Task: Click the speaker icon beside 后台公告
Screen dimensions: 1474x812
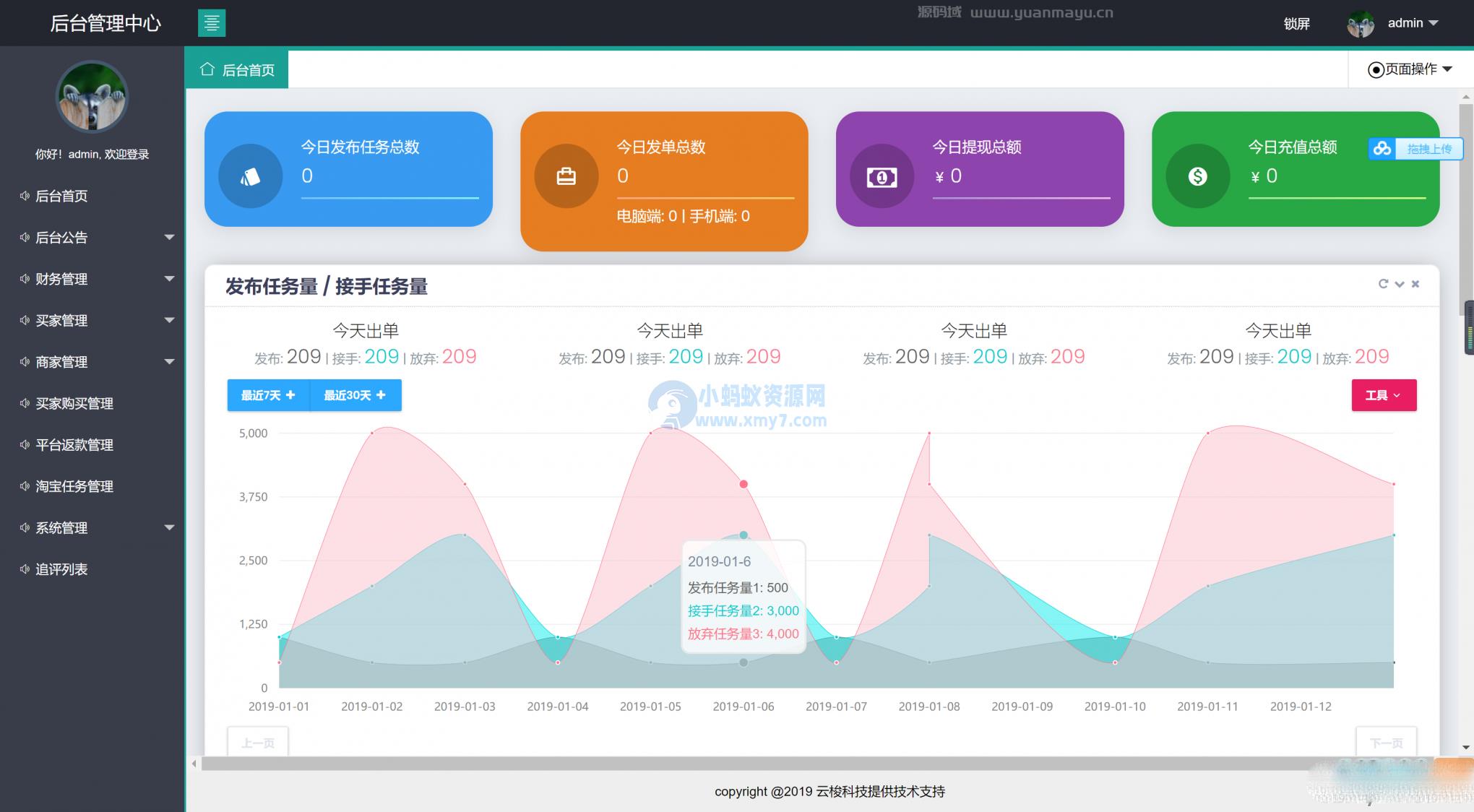Action: pos(25,237)
